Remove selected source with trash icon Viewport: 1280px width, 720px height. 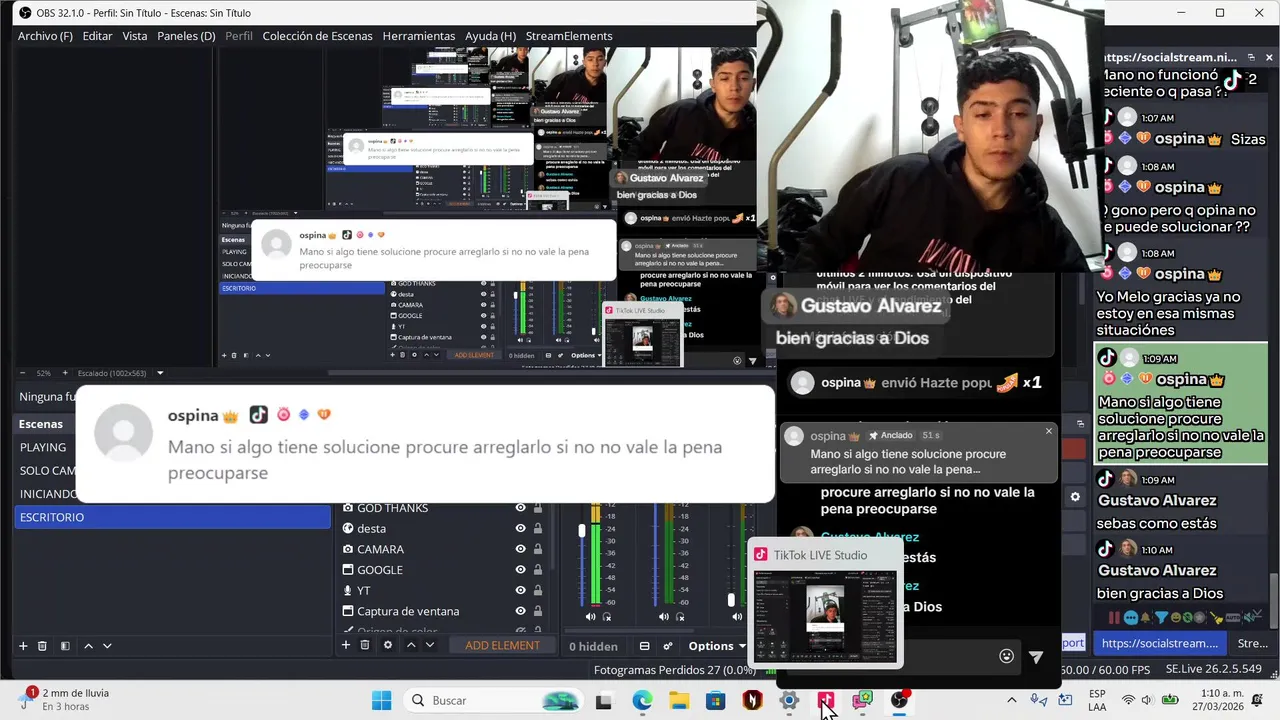pyautogui.click(x=365, y=645)
